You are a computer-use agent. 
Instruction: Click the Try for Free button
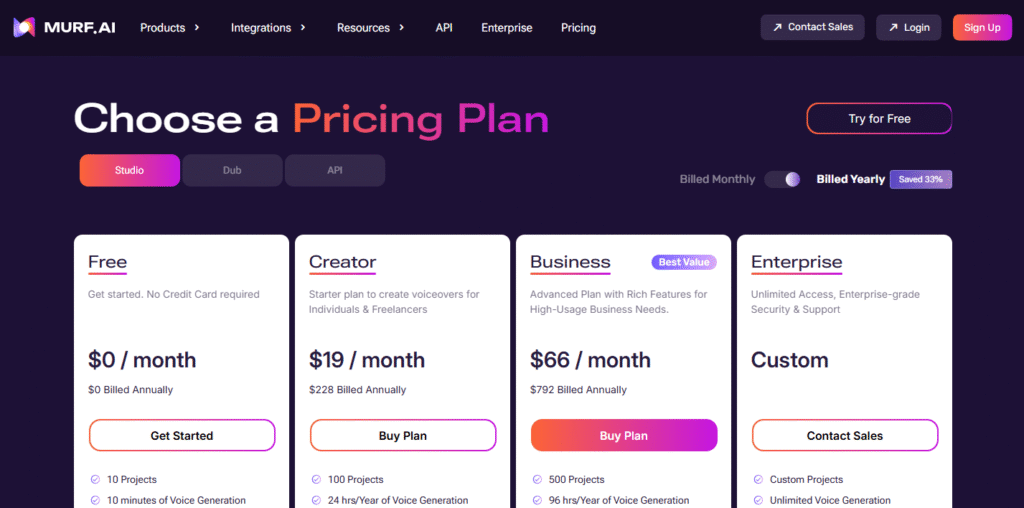tap(879, 118)
